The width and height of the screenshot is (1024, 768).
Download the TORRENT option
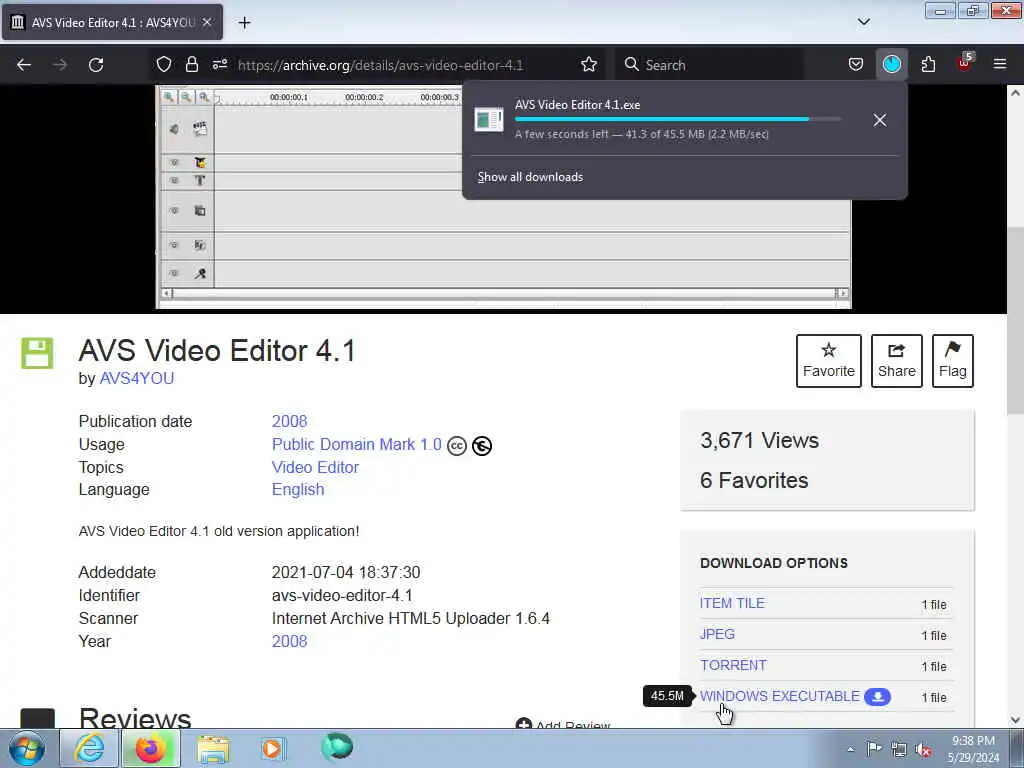pyautogui.click(x=733, y=665)
